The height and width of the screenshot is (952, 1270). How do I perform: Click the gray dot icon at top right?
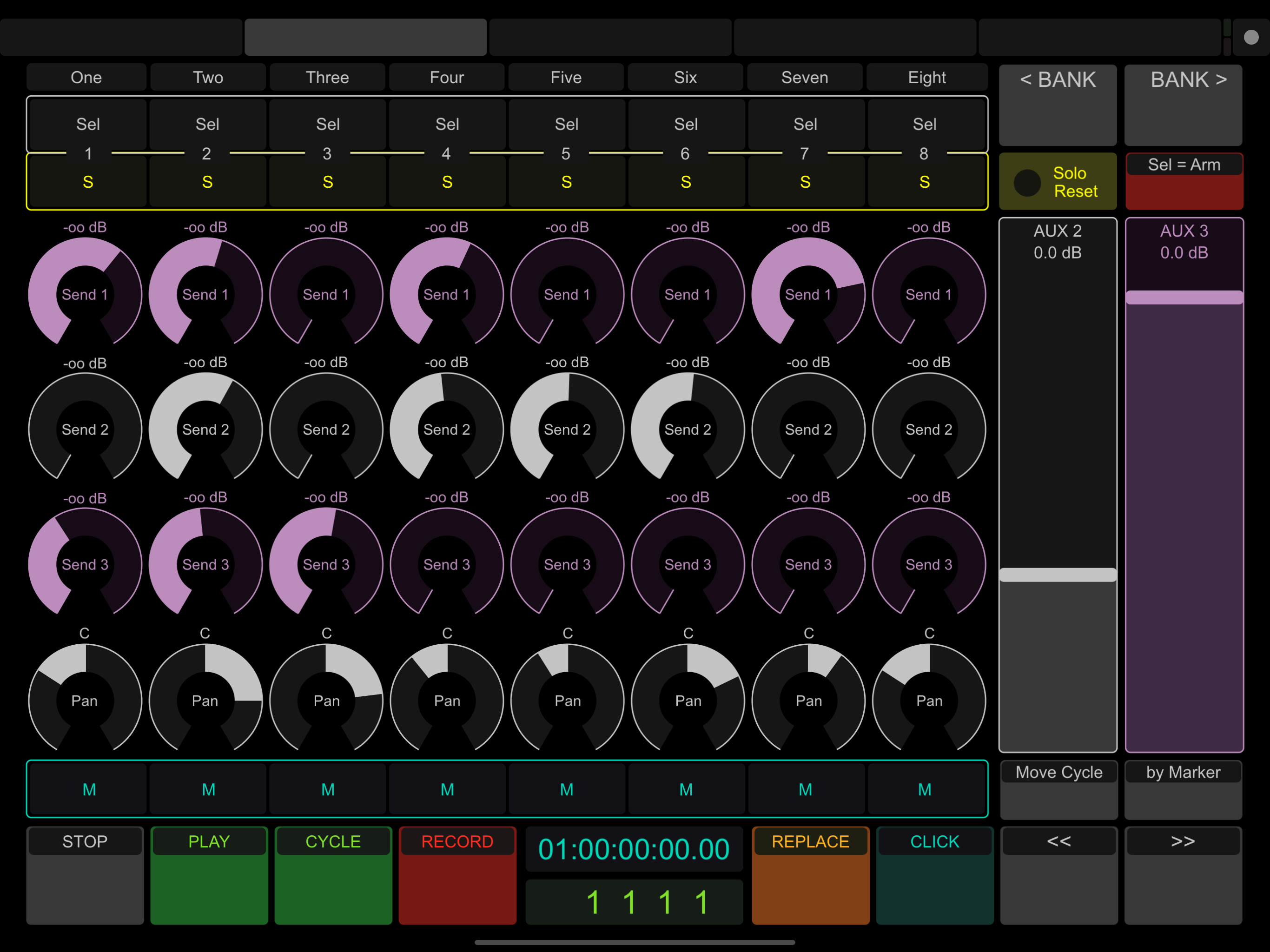1251,37
